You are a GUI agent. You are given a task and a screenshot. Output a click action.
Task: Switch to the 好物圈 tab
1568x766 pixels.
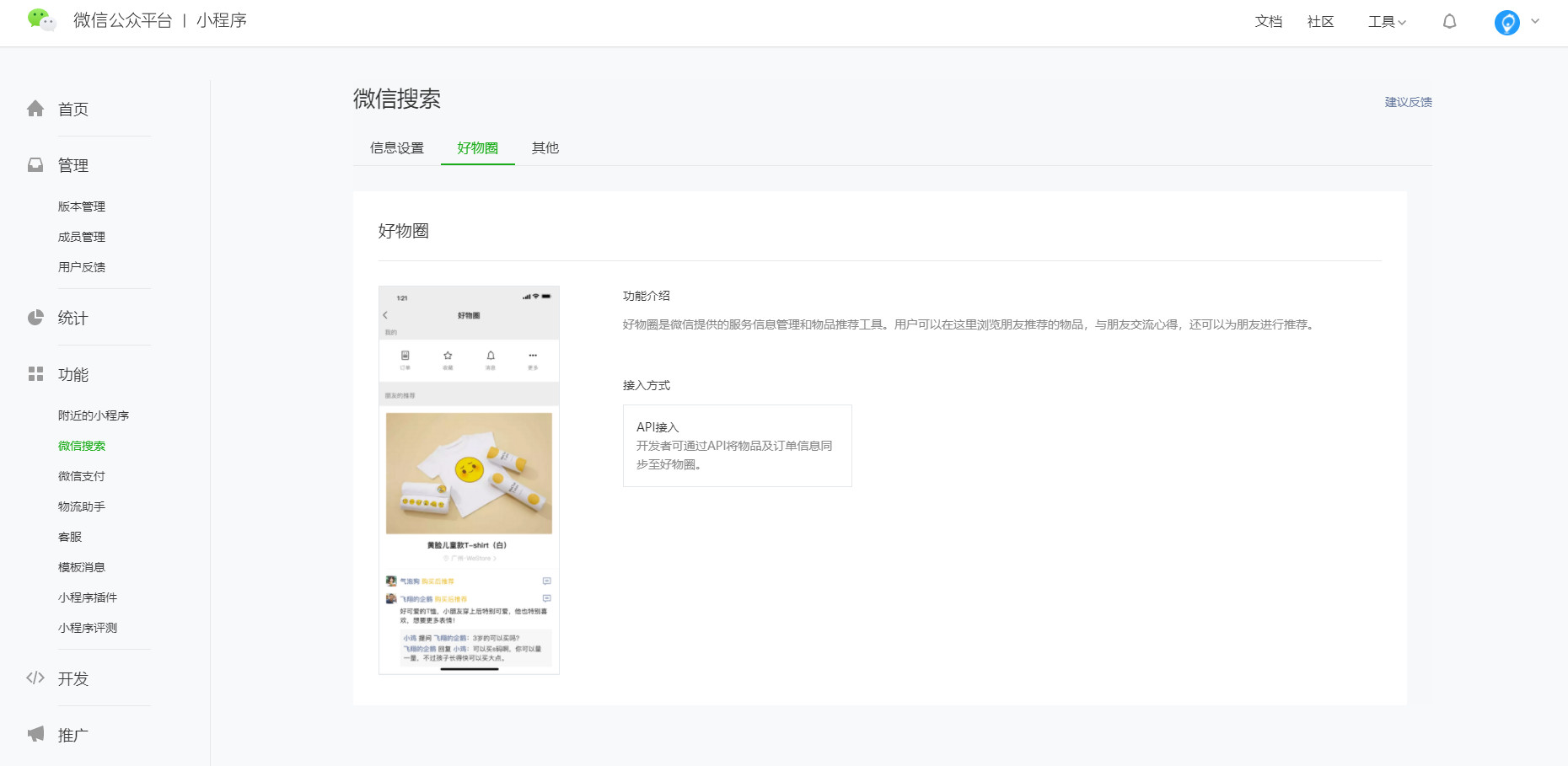[x=478, y=148]
